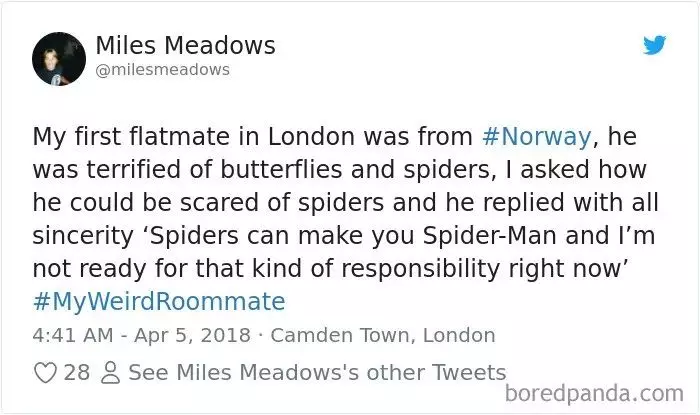Click the boredpanda.com watermark
Screen dimensions: 700x415
[x=594, y=393]
